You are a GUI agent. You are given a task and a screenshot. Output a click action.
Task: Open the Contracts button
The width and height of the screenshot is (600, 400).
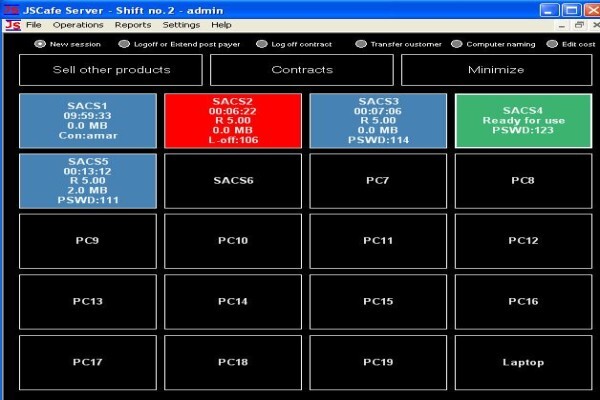(302, 70)
